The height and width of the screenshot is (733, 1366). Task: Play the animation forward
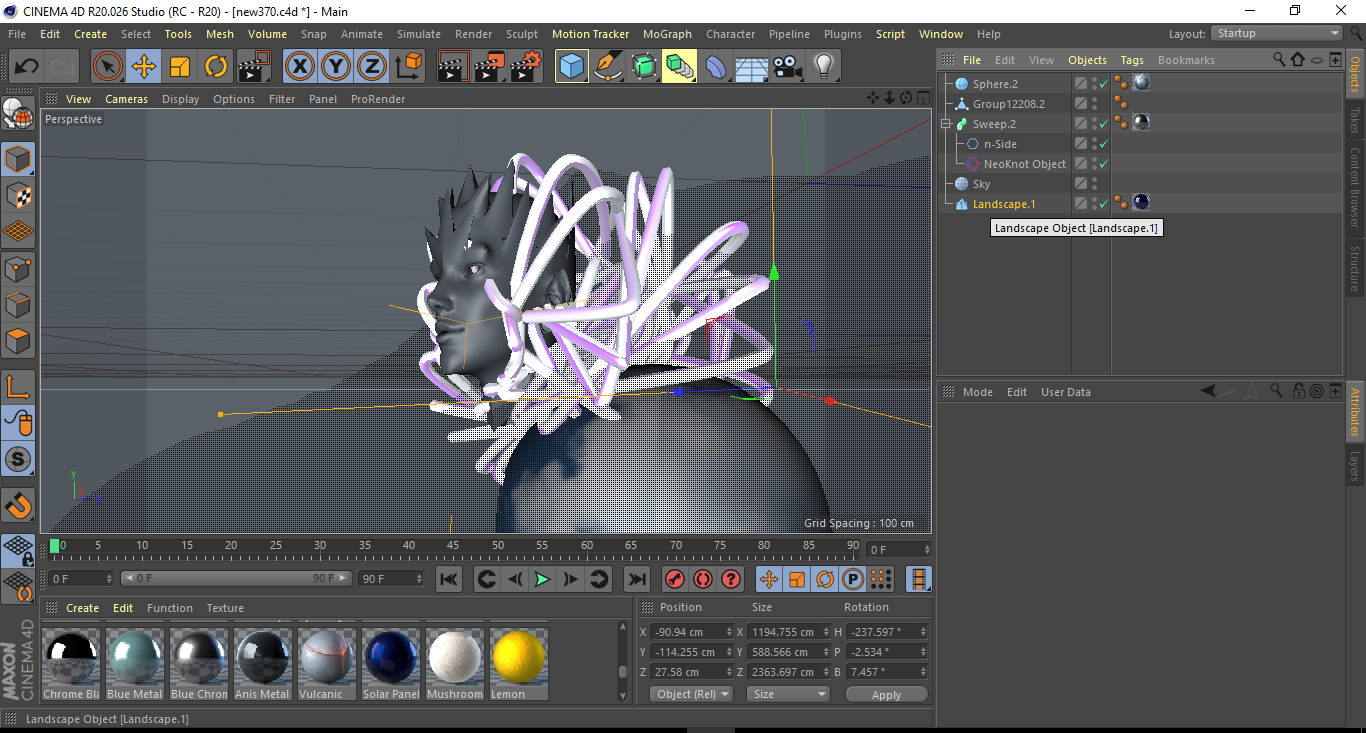542,579
